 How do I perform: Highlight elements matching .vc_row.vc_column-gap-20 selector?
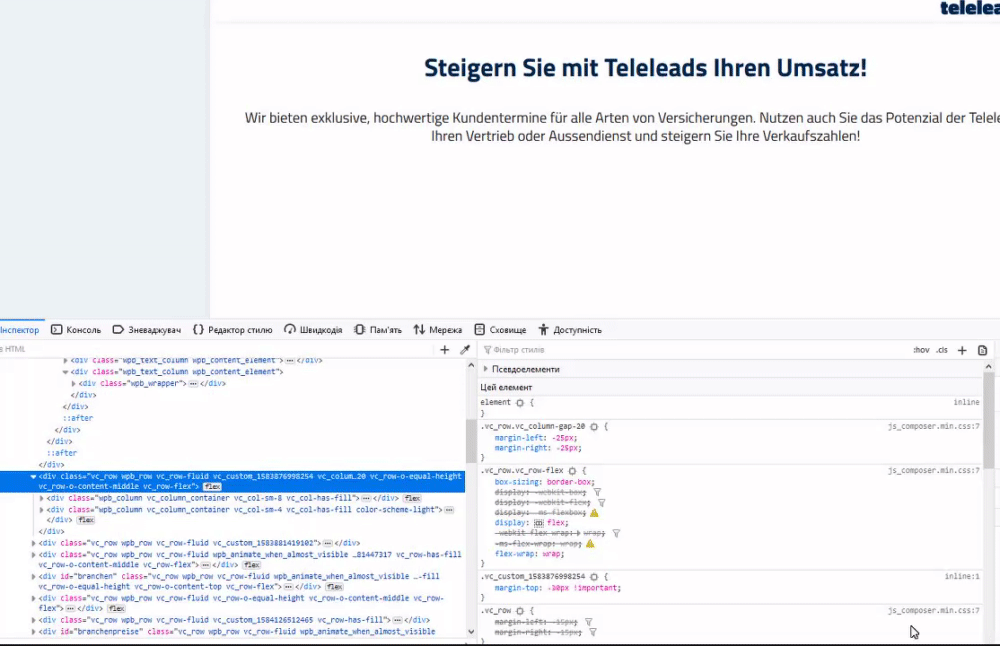[x=594, y=427]
